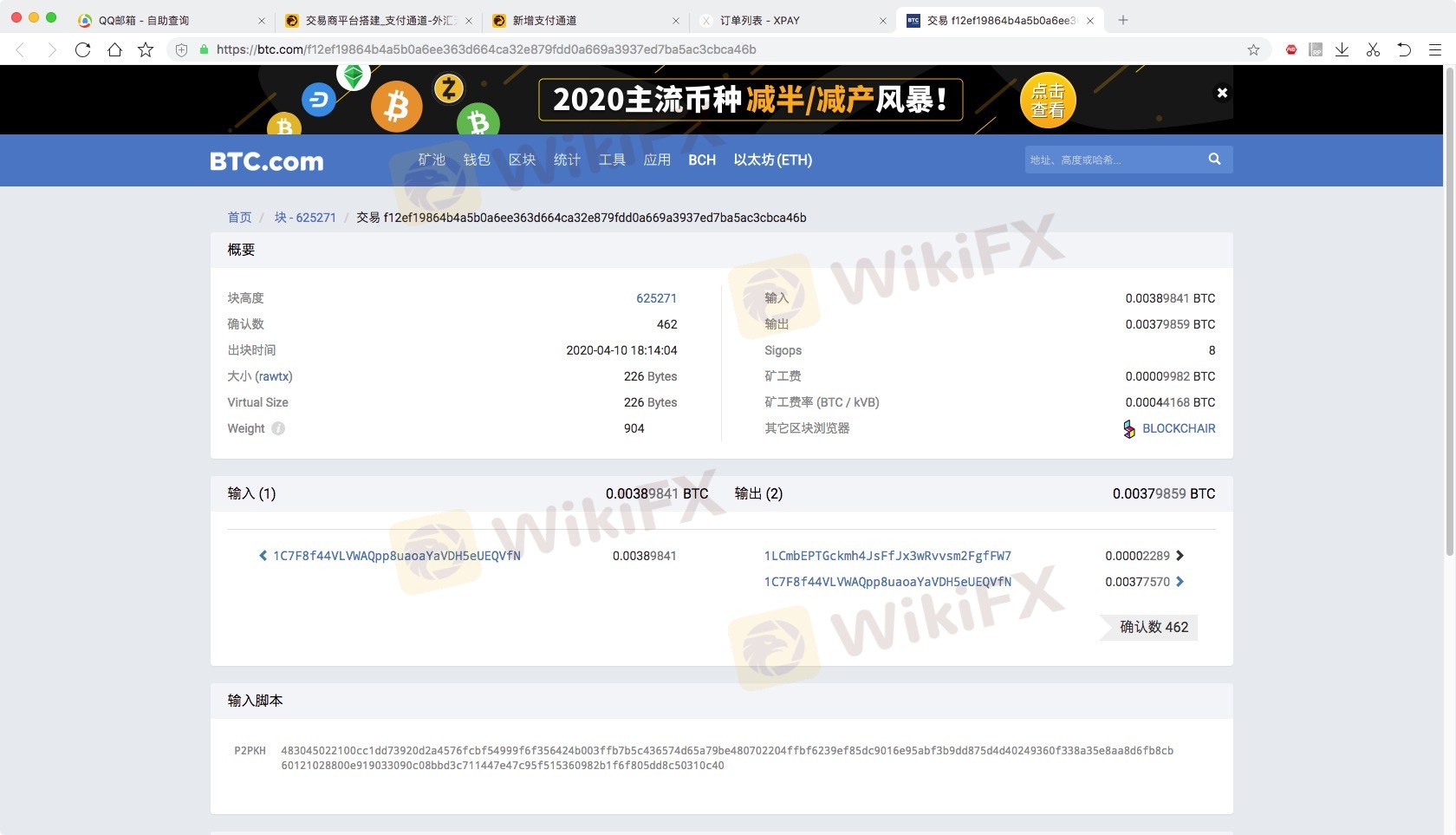Switch to the 订单列表 - XPAY tab

[x=759, y=20]
